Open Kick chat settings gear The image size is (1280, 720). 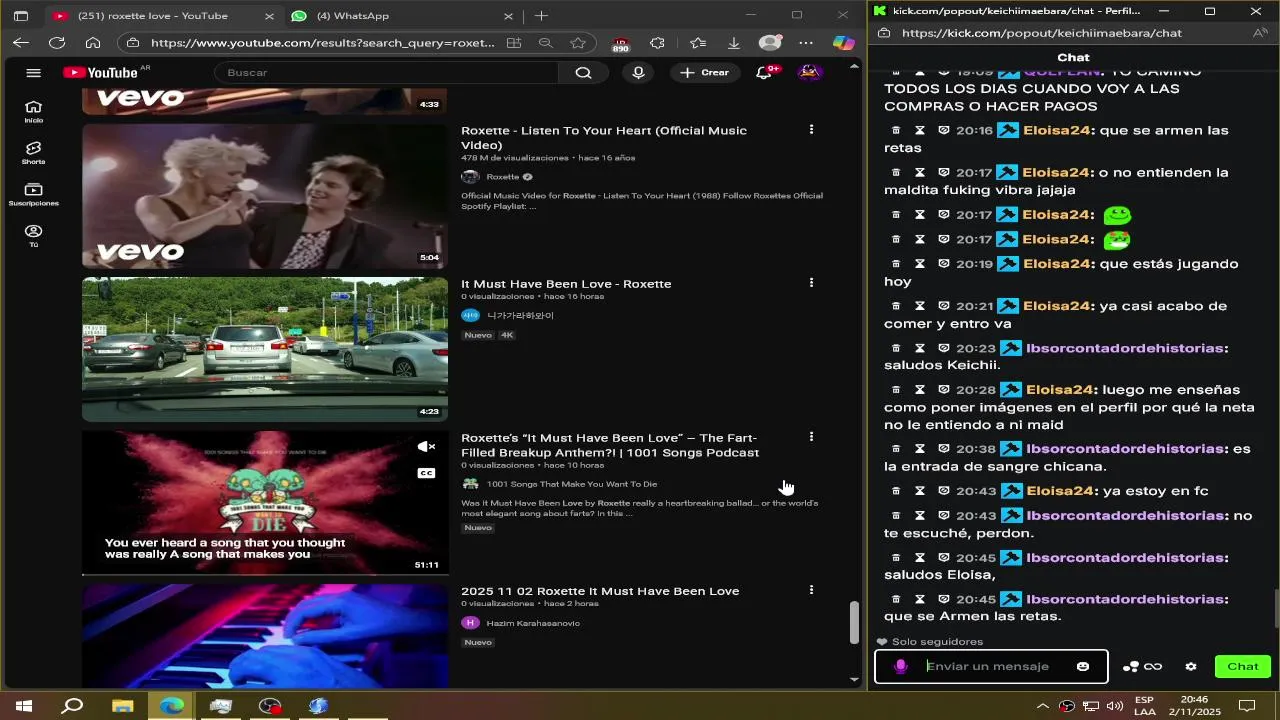1191,667
